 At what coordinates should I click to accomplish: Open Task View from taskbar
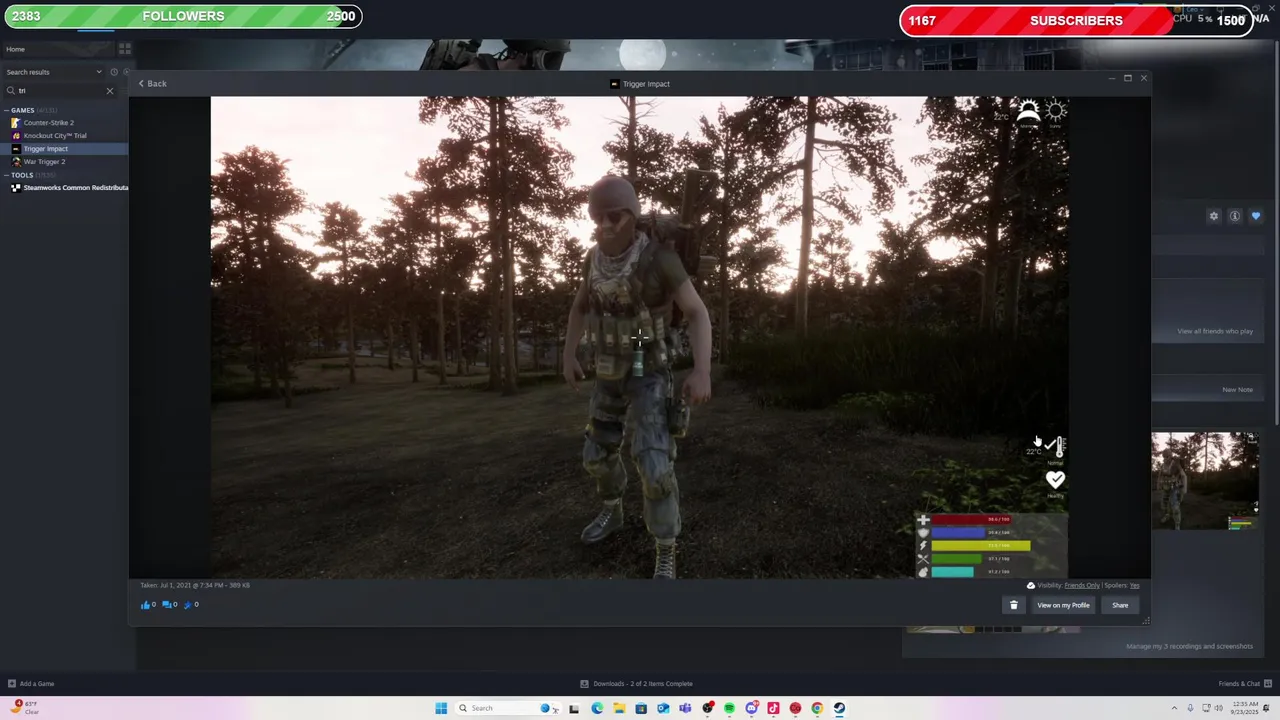[x=574, y=708]
